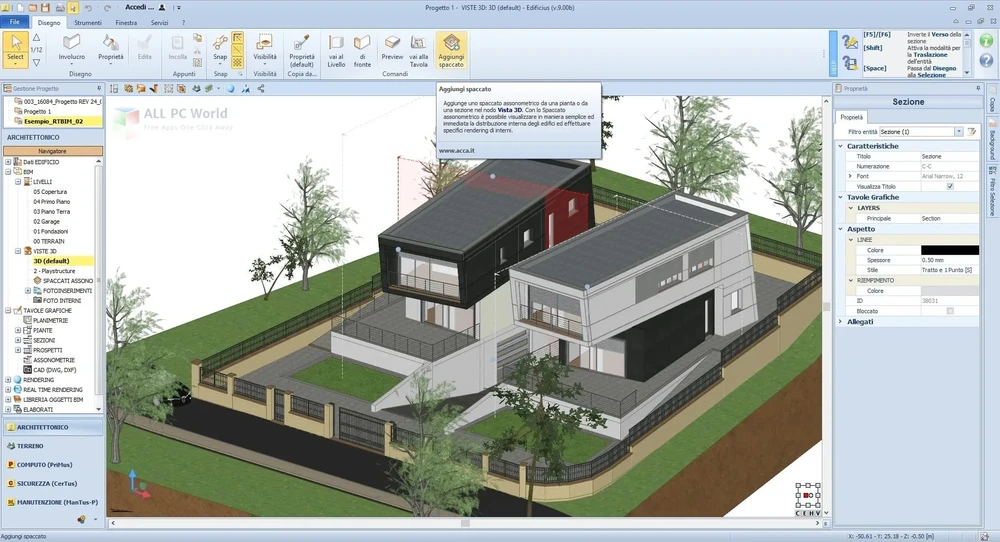Toggle the Bloccato checkbox
1000x542 pixels.
coord(950,311)
